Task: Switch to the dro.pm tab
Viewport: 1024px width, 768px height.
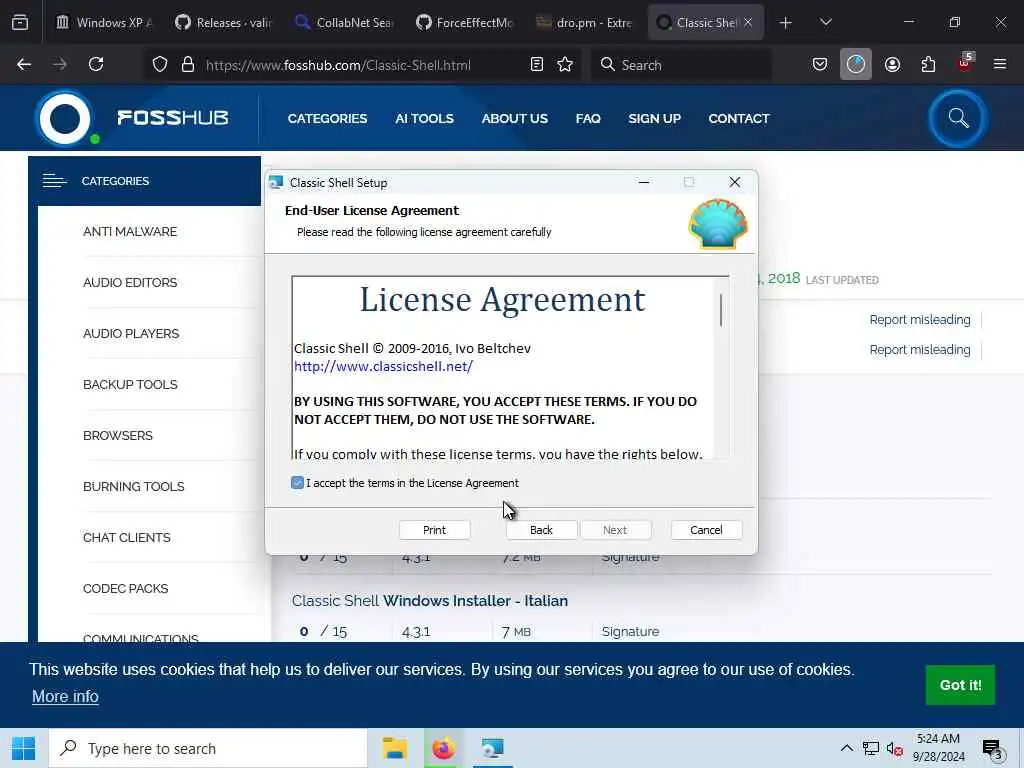Action: [584, 23]
